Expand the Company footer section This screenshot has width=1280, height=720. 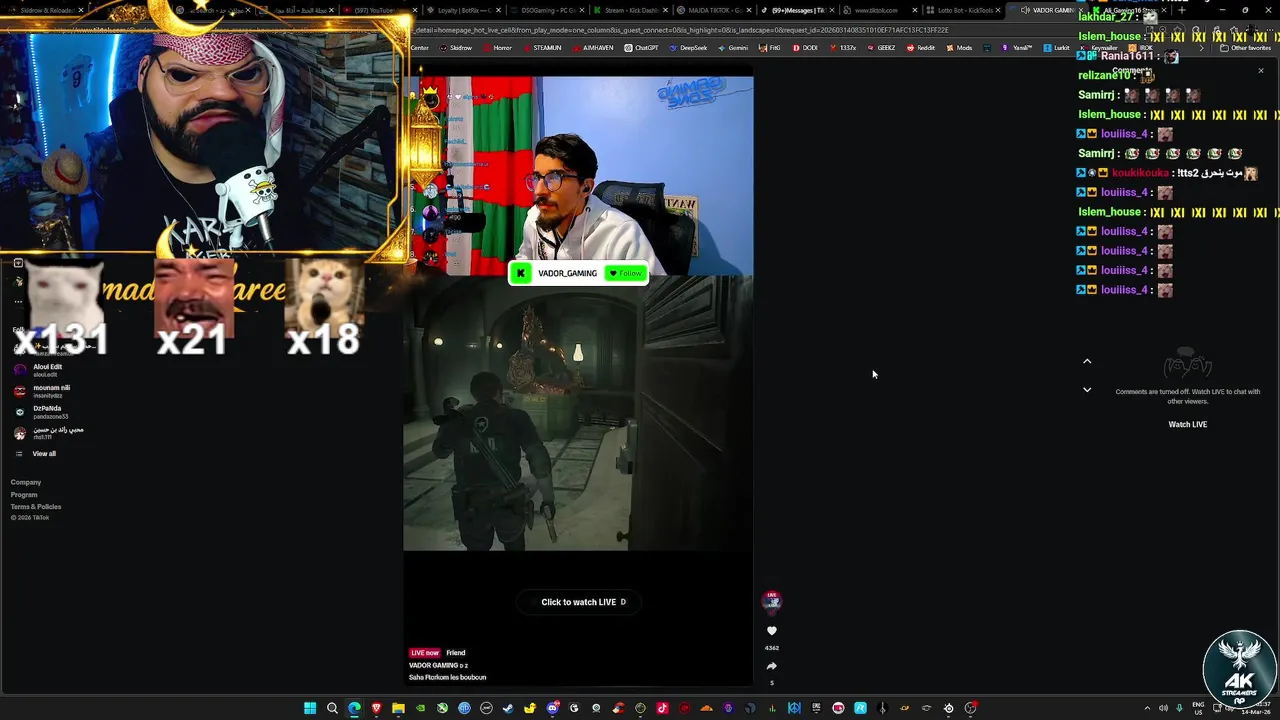26,482
